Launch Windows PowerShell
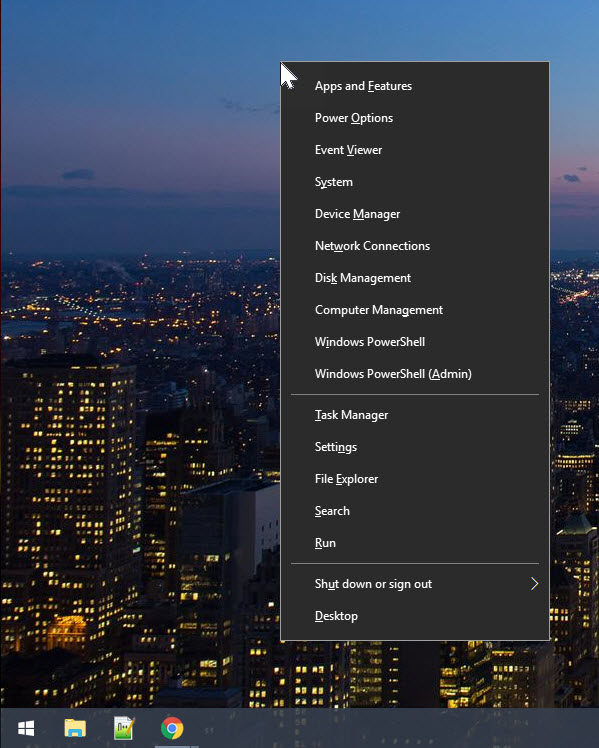The height and width of the screenshot is (748, 599). (415, 342)
